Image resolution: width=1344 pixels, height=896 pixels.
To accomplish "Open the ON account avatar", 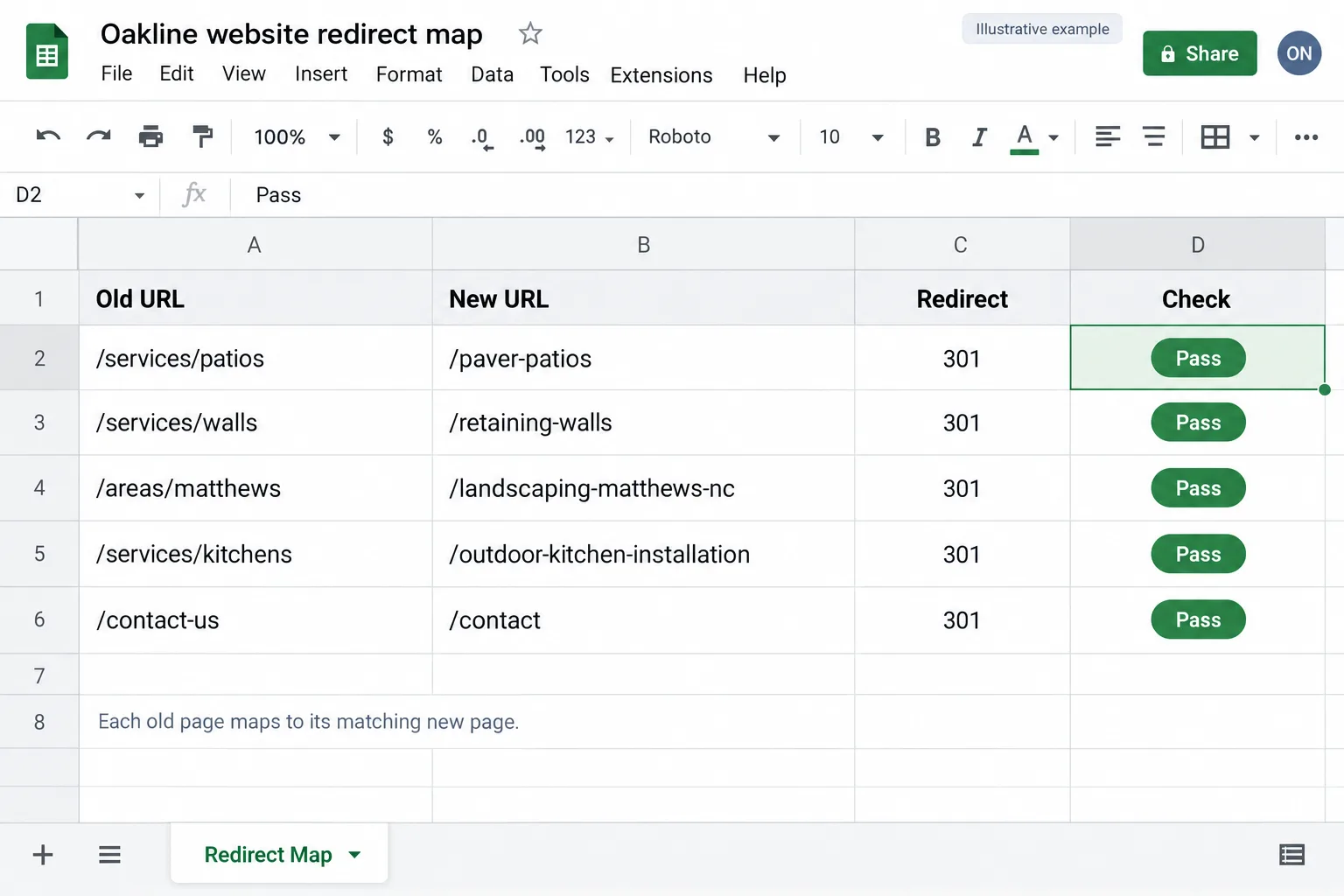I will pyautogui.click(x=1299, y=53).
